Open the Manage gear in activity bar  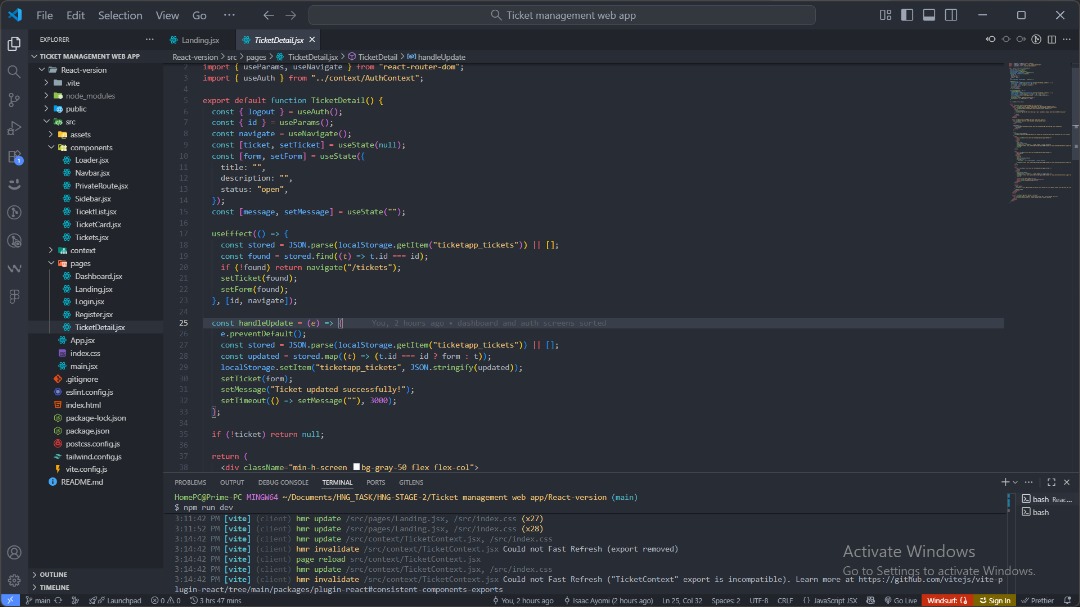coord(14,581)
